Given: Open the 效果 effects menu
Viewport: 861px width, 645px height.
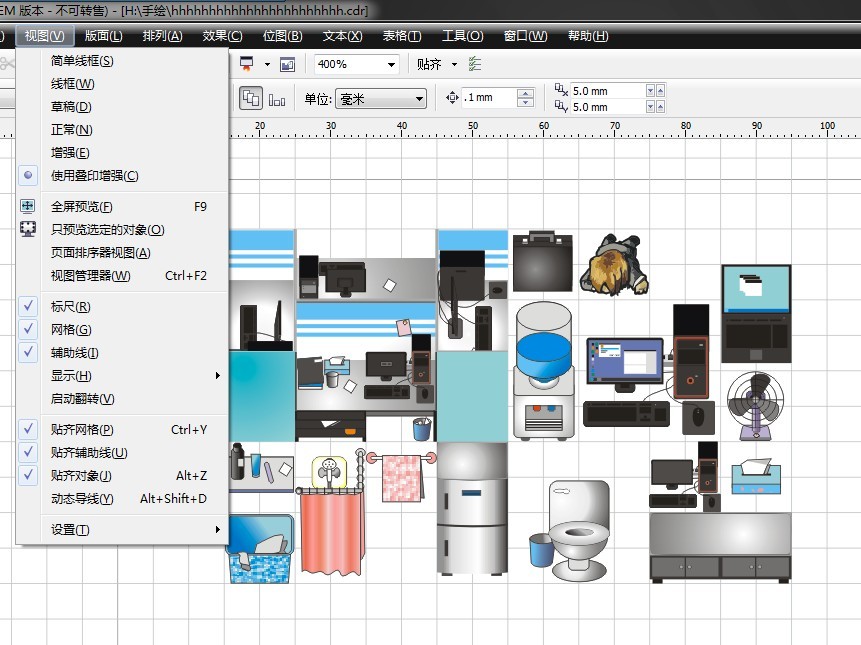Looking at the screenshot, I should [222, 36].
